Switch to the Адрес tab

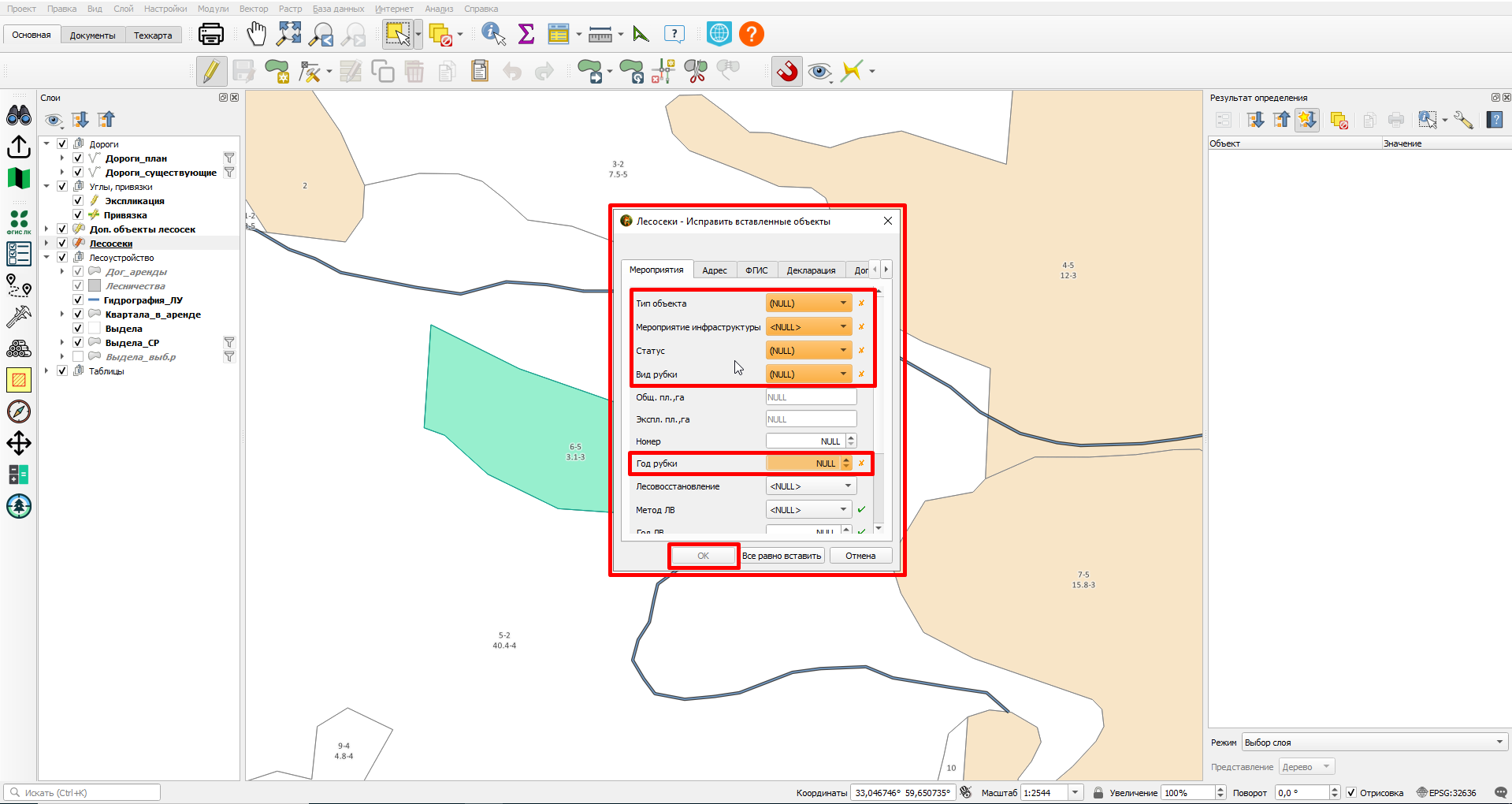715,270
